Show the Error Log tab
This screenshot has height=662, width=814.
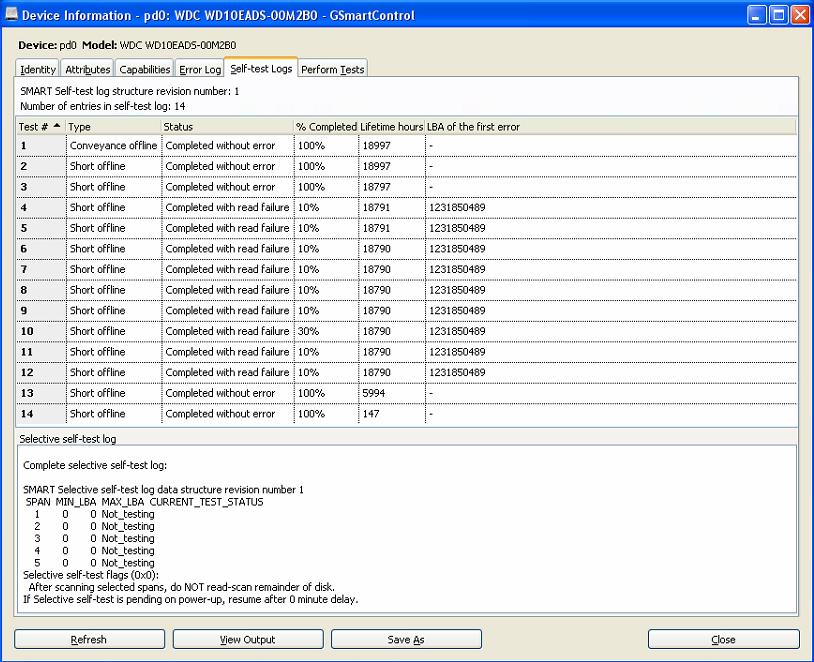(x=200, y=69)
